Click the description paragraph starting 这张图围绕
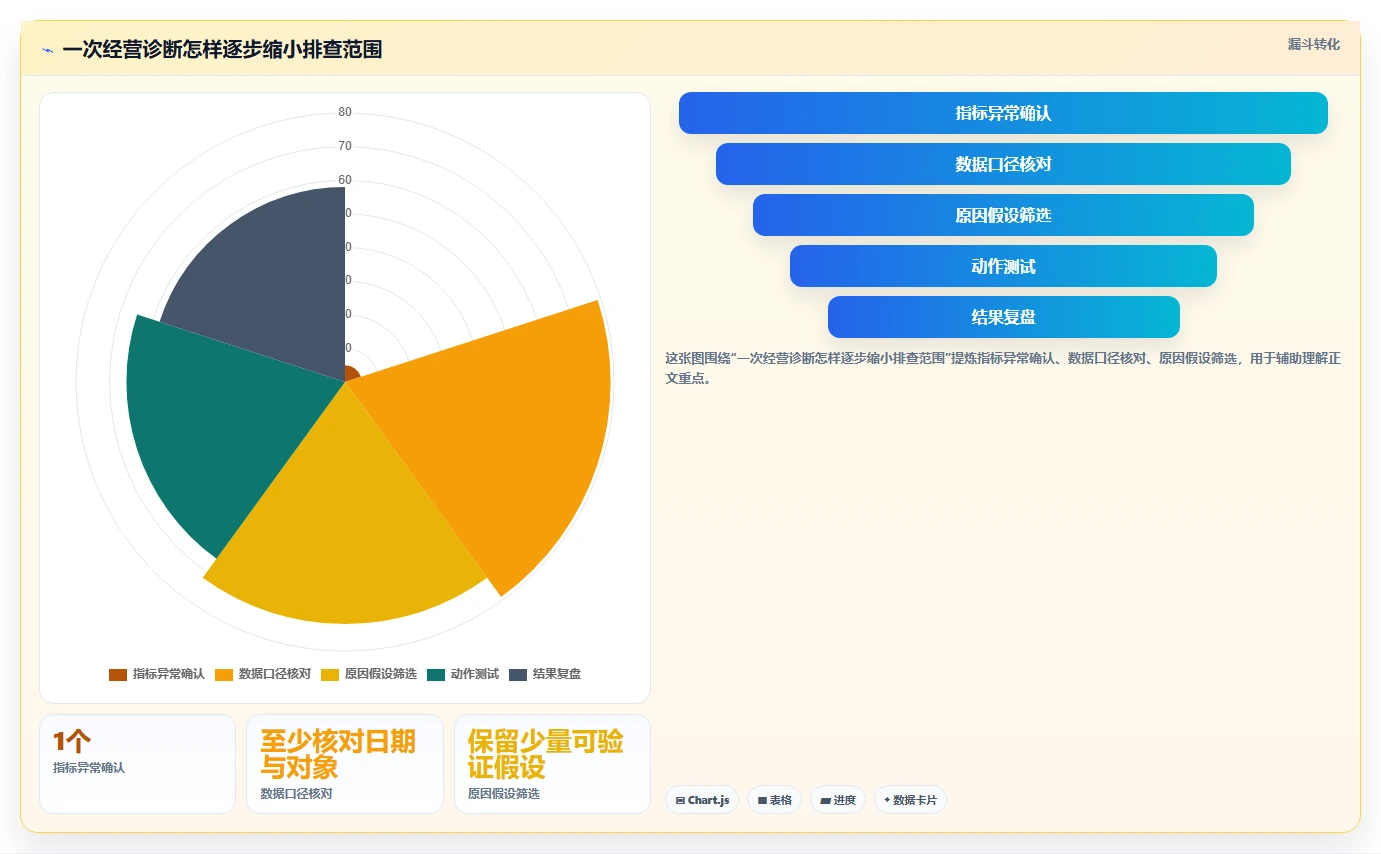 [1003, 368]
